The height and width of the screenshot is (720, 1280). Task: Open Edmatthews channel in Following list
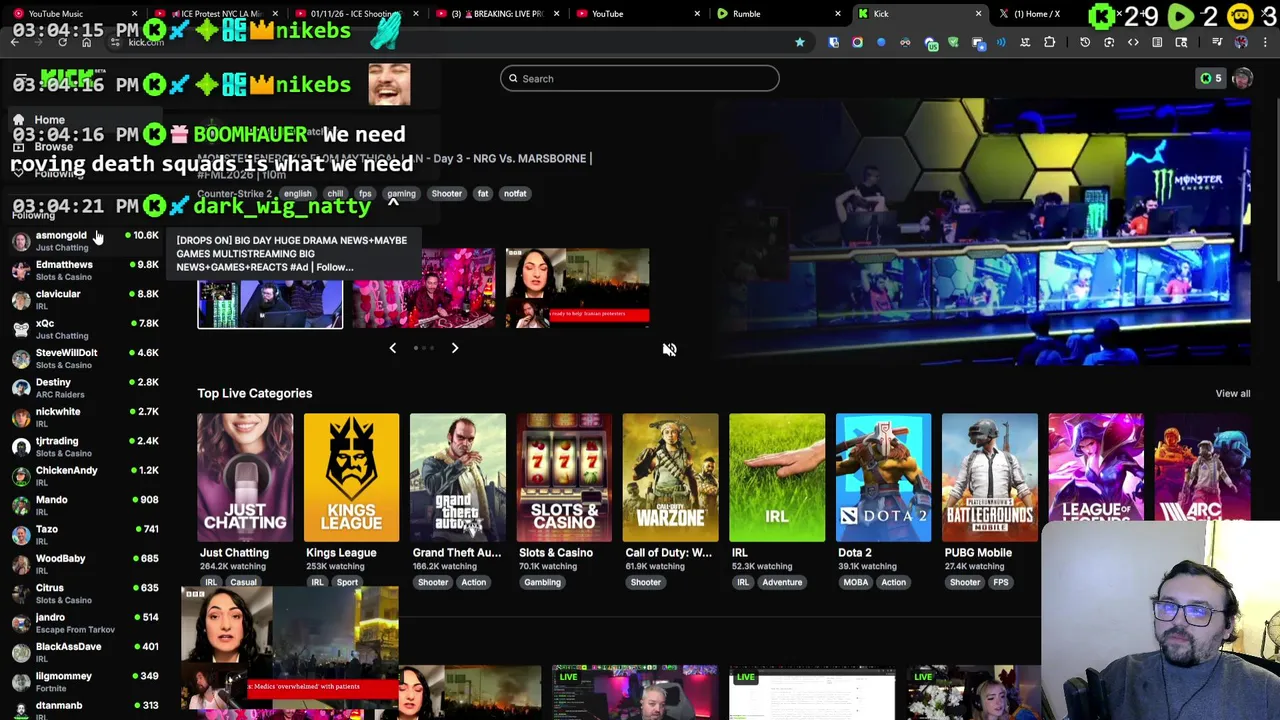pyautogui.click(x=85, y=270)
